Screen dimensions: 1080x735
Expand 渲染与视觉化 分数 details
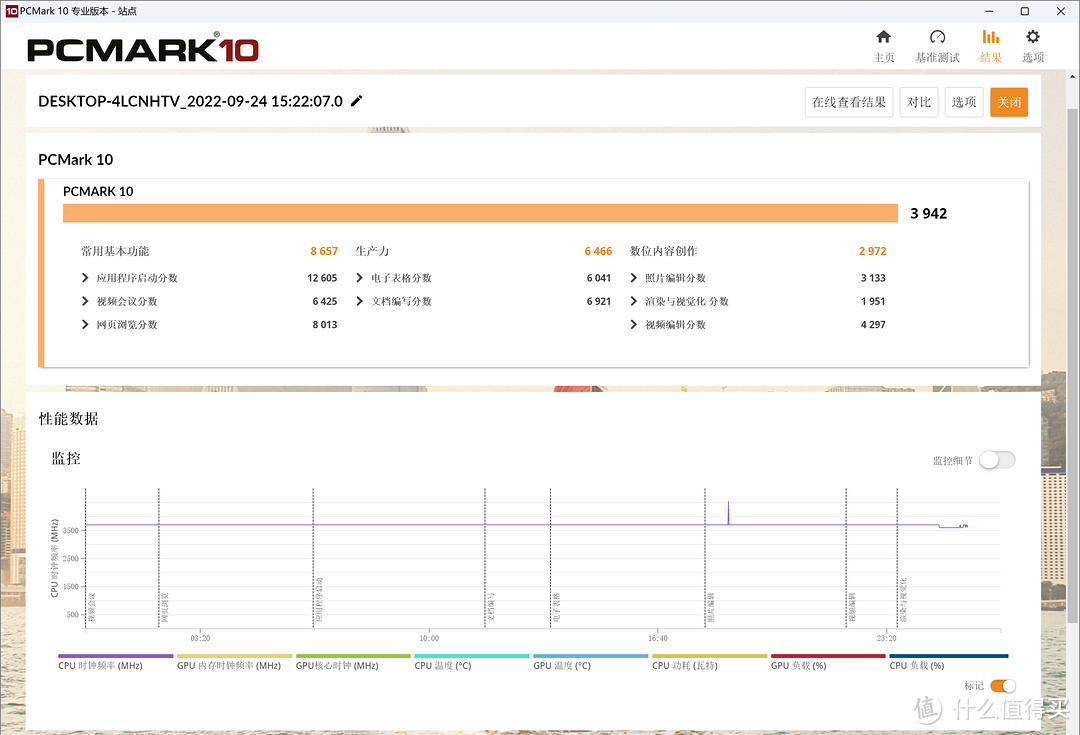(634, 301)
